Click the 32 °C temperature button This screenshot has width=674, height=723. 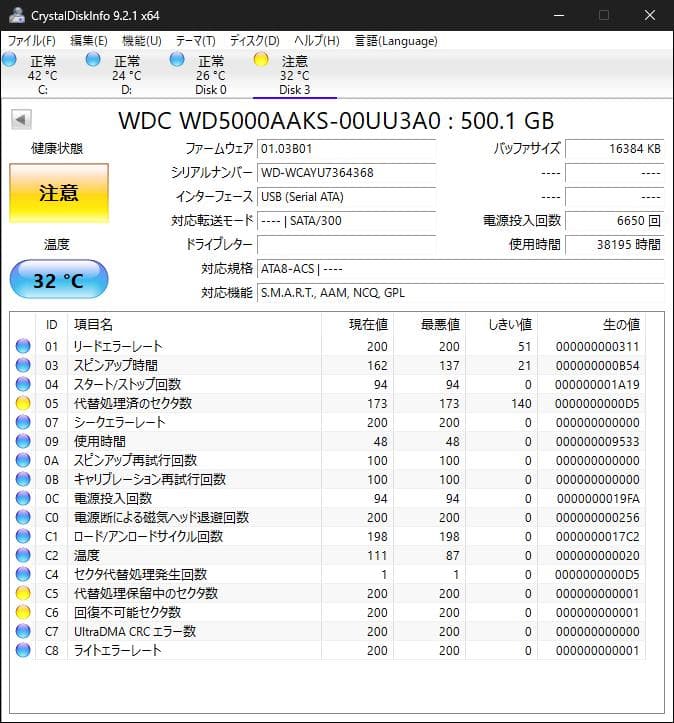(x=59, y=280)
